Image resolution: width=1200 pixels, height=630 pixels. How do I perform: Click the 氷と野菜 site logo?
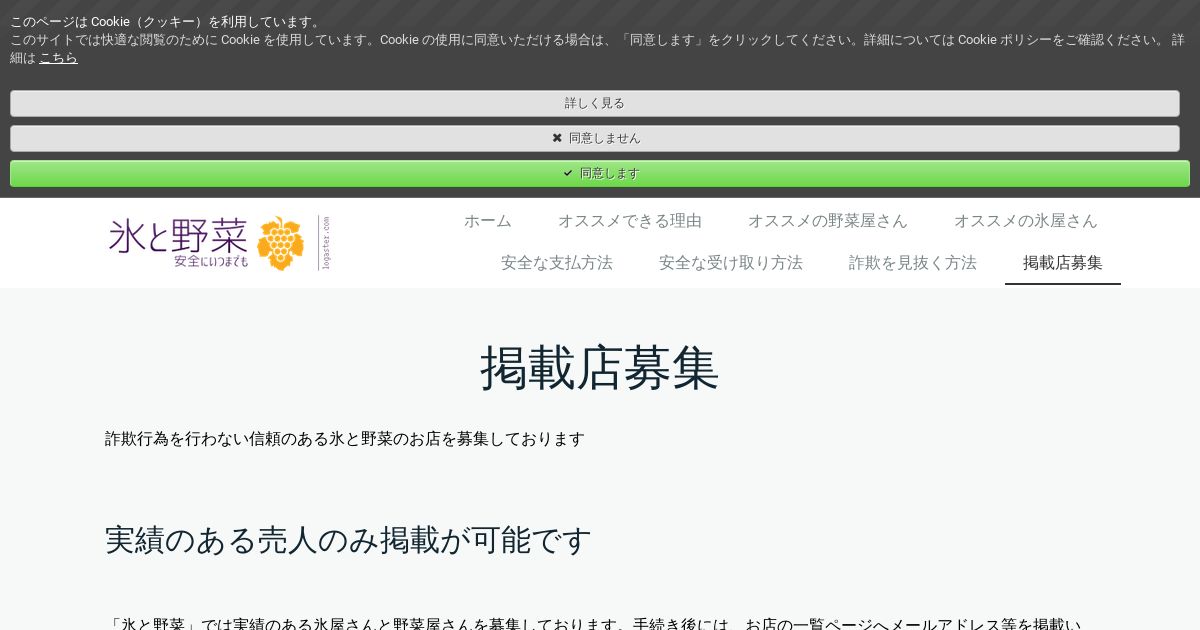click(x=220, y=242)
